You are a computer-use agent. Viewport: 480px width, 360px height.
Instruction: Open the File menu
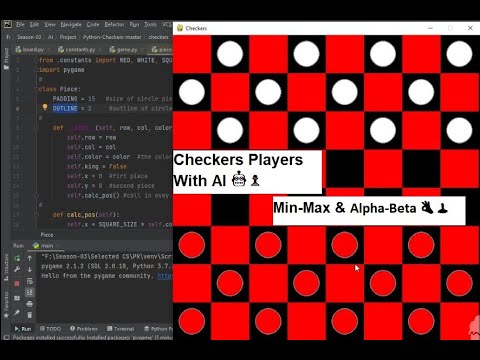pyautogui.click(x=20, y=25)
